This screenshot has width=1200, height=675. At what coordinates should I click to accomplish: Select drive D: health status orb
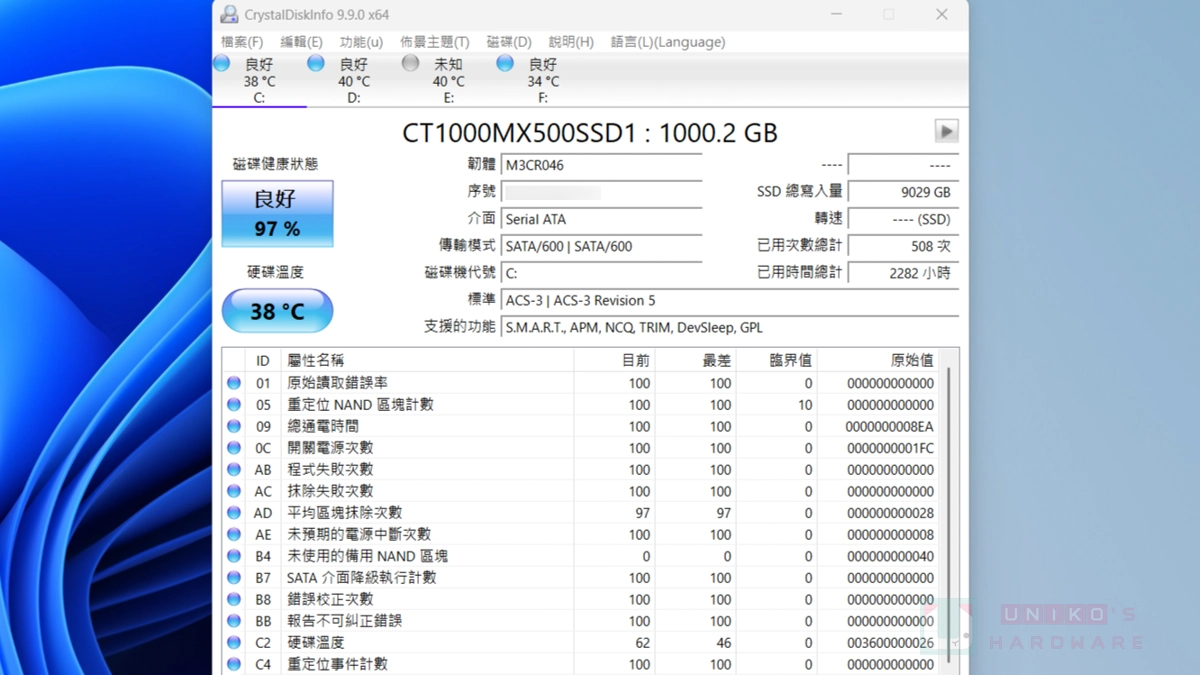tap(316, 63)
